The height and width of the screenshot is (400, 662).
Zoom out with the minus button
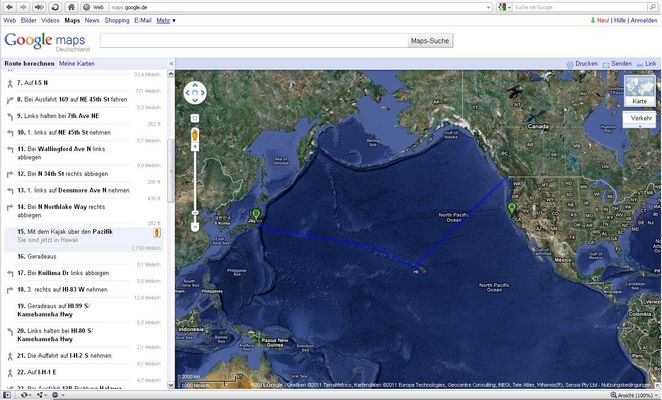[195, 213]
